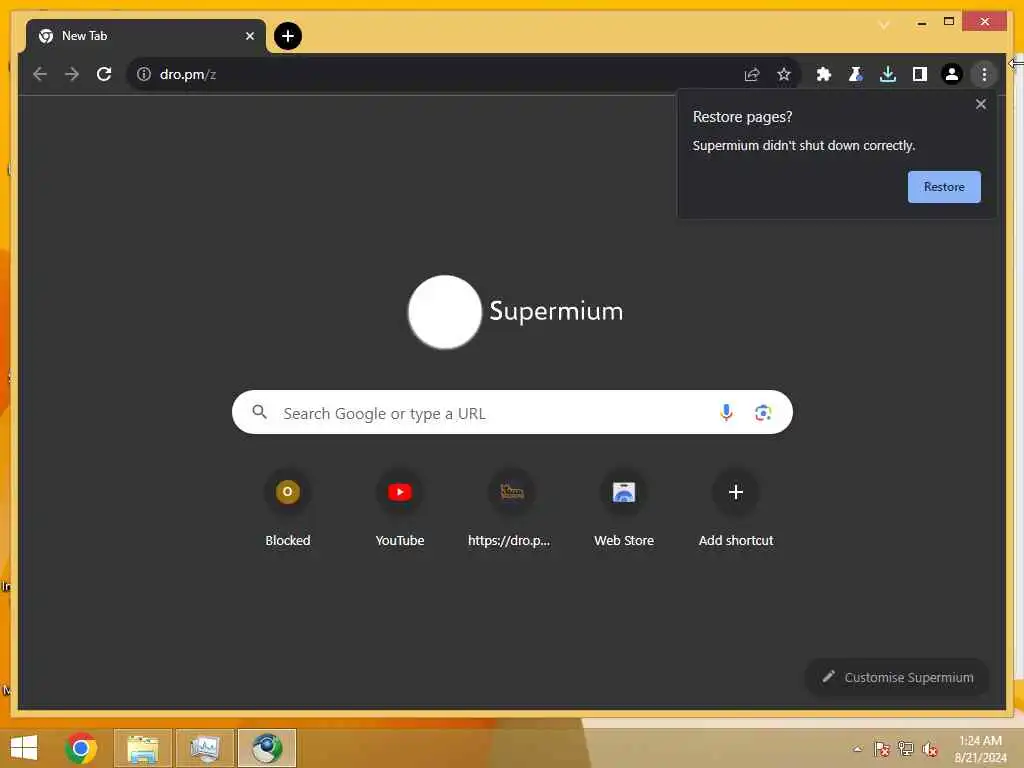Click Add shortcut plus tile

pyautogui.click(x=736, y=509)
